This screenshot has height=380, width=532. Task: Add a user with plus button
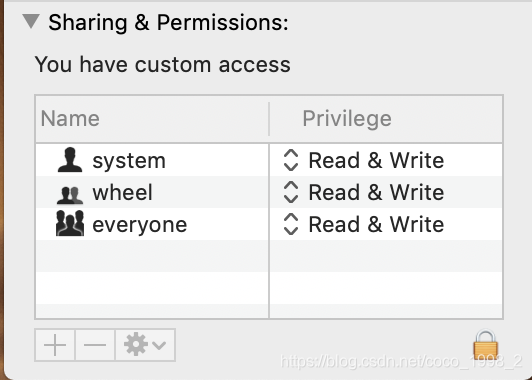tap(55, 345)
